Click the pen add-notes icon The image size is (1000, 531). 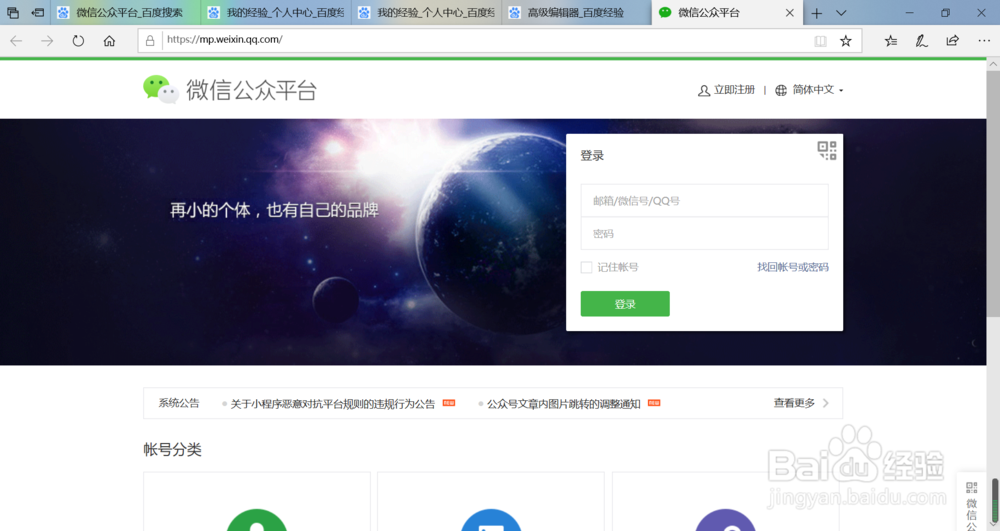(x=922, y=41)
